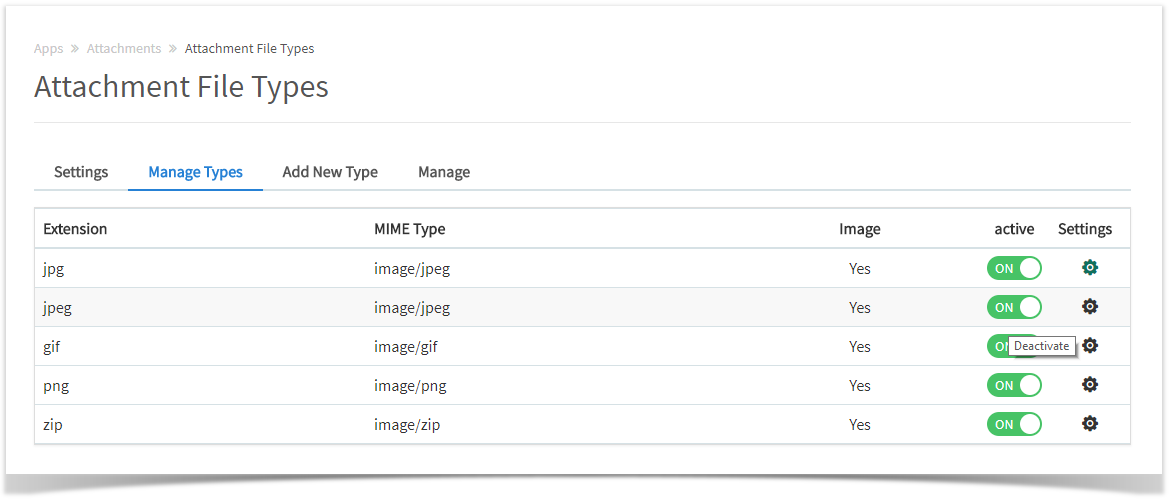Click the MIME Type column header
The height and width of the screenshot is (503, 1176).
click(410, 229)
